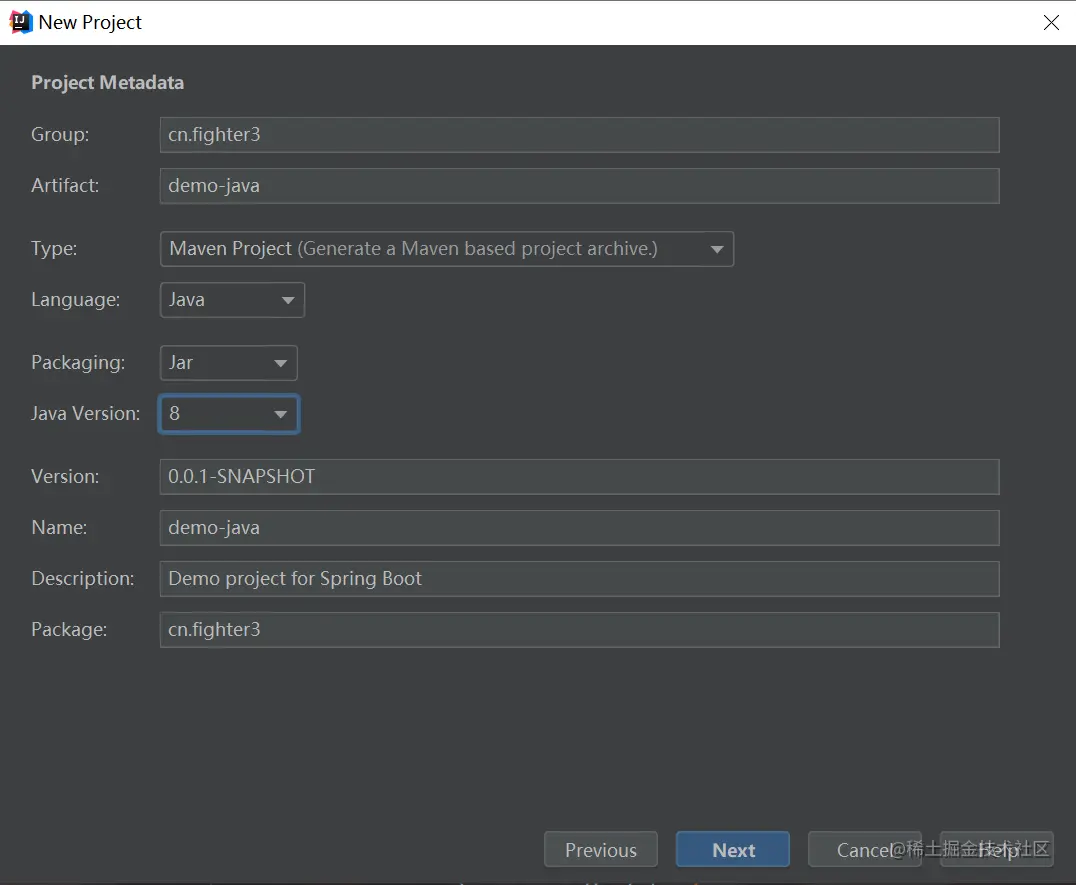Viewport: 1076px width, 885px height.
Task: Click the Artifact input field
Action: click(x=579, y=186)
